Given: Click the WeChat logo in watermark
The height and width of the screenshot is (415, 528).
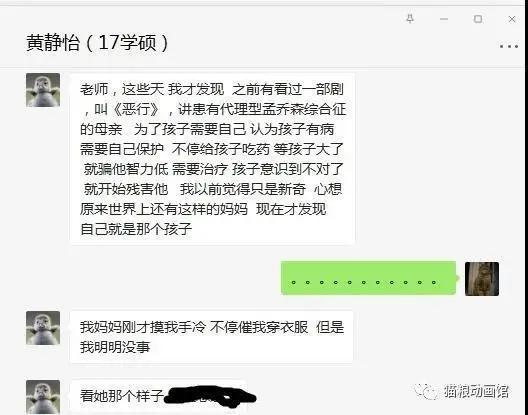Looking at the screenshot, I should (426, 391).
